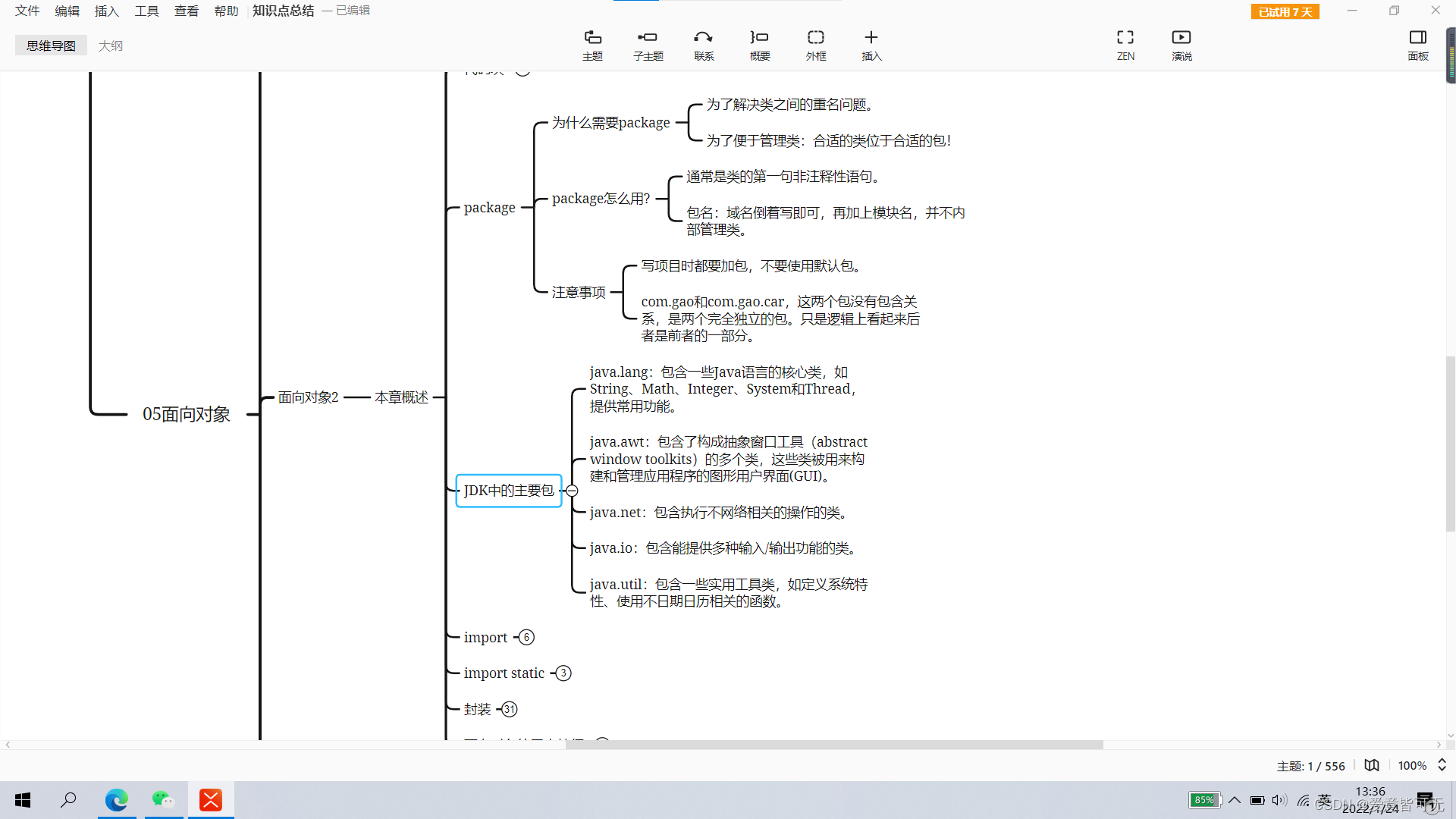Select the import topic
Viewport: 1456px width, 819px height.
[486, 637]
